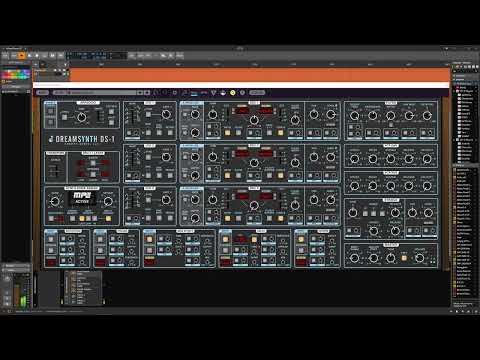Image resolution: width=480 pixels, height=360 pixels.
Task: Toggle the top button in Arpeggio's blue-tinted left column
Action: pos(51,111)
